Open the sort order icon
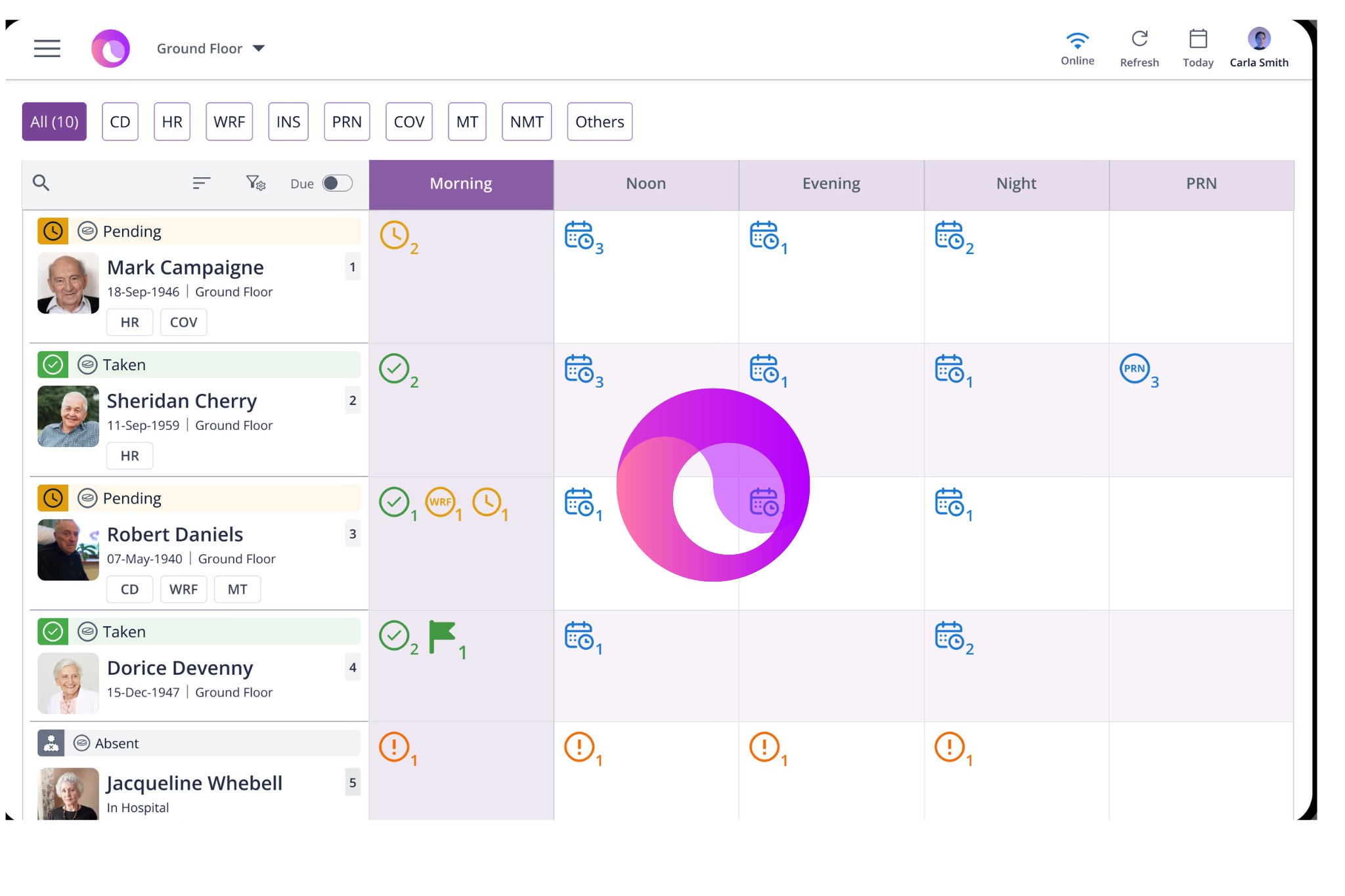Image resolution: width=1345 pixels, height=896 pixels. tap(201, 183)
